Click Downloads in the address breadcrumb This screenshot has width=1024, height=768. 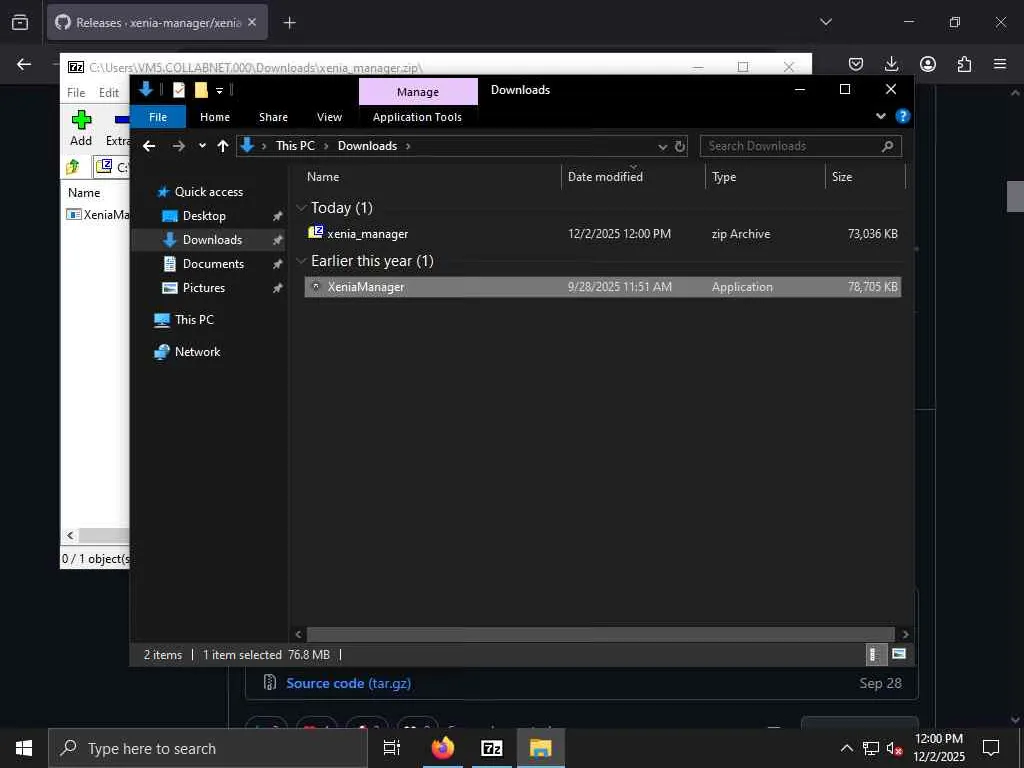pyautogui.click(x=367, y=146)
